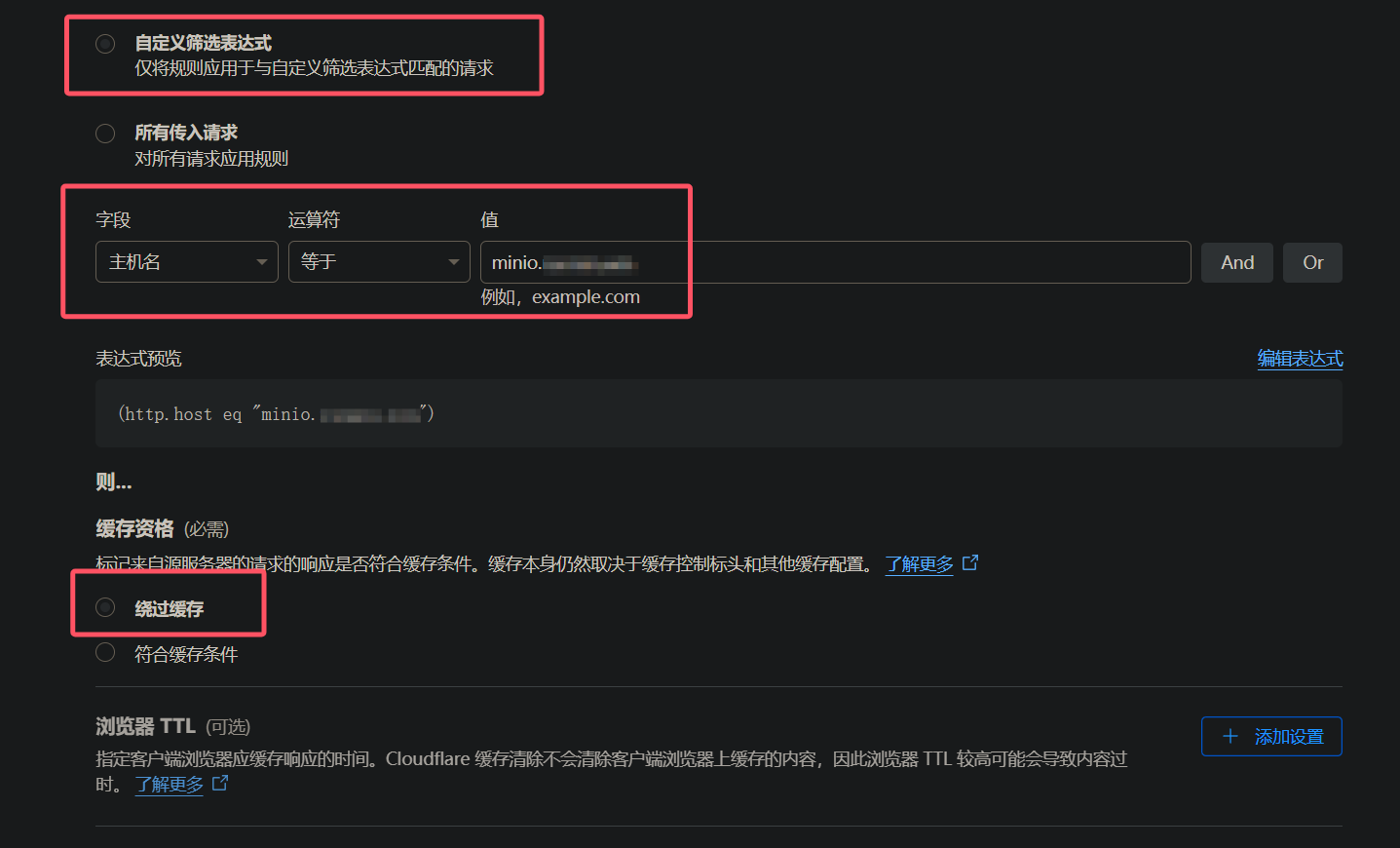Open 了解更多 link under 缓存资格

pyautogui.click(x=919, y=564)
